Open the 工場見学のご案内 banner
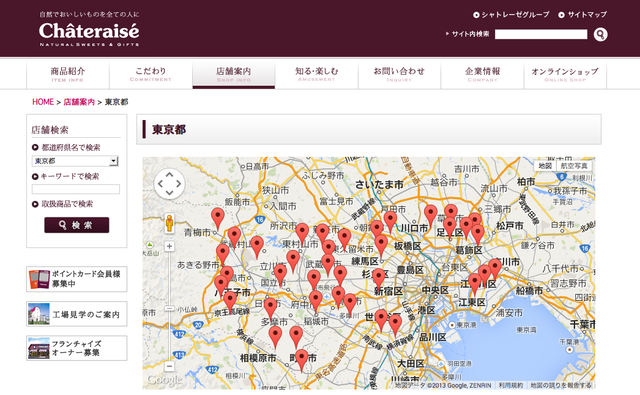Screen dimensions: 640x395 coord(77,314)
